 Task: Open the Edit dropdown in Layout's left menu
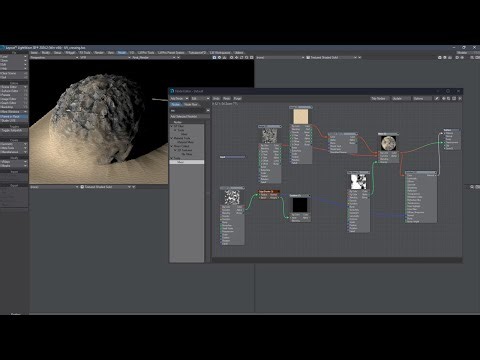click(14, 64)
